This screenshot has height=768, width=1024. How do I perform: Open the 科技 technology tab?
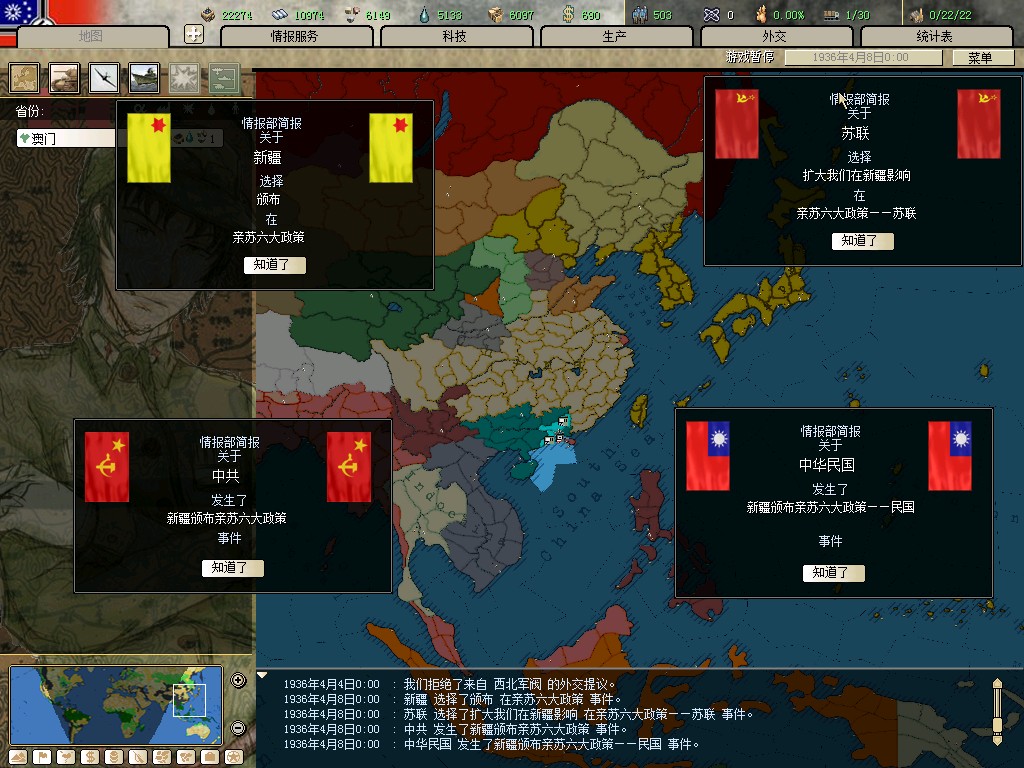[456, 37]
